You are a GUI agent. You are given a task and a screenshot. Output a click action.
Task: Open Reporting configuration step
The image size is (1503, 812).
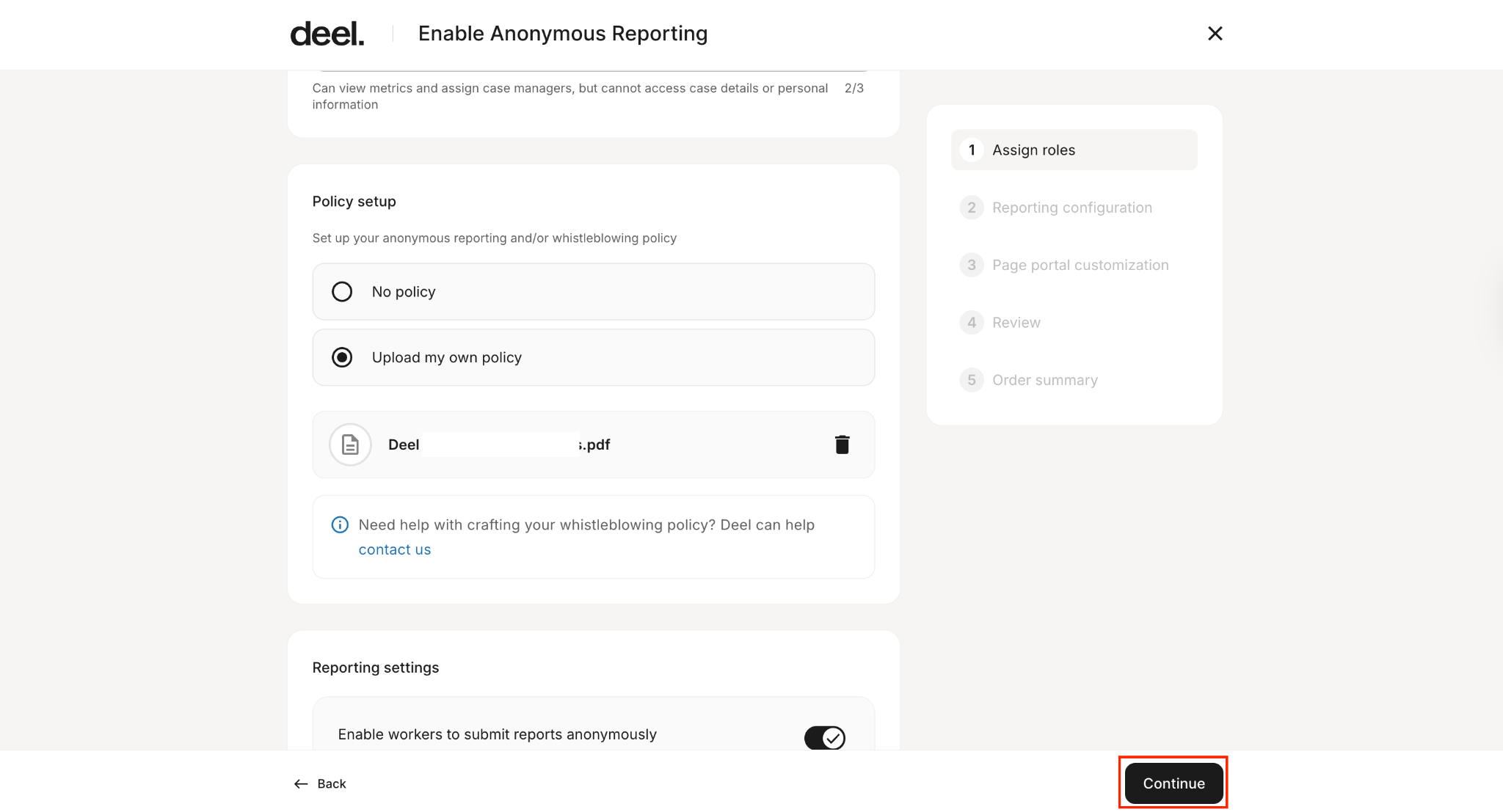tap(1071, 208)
